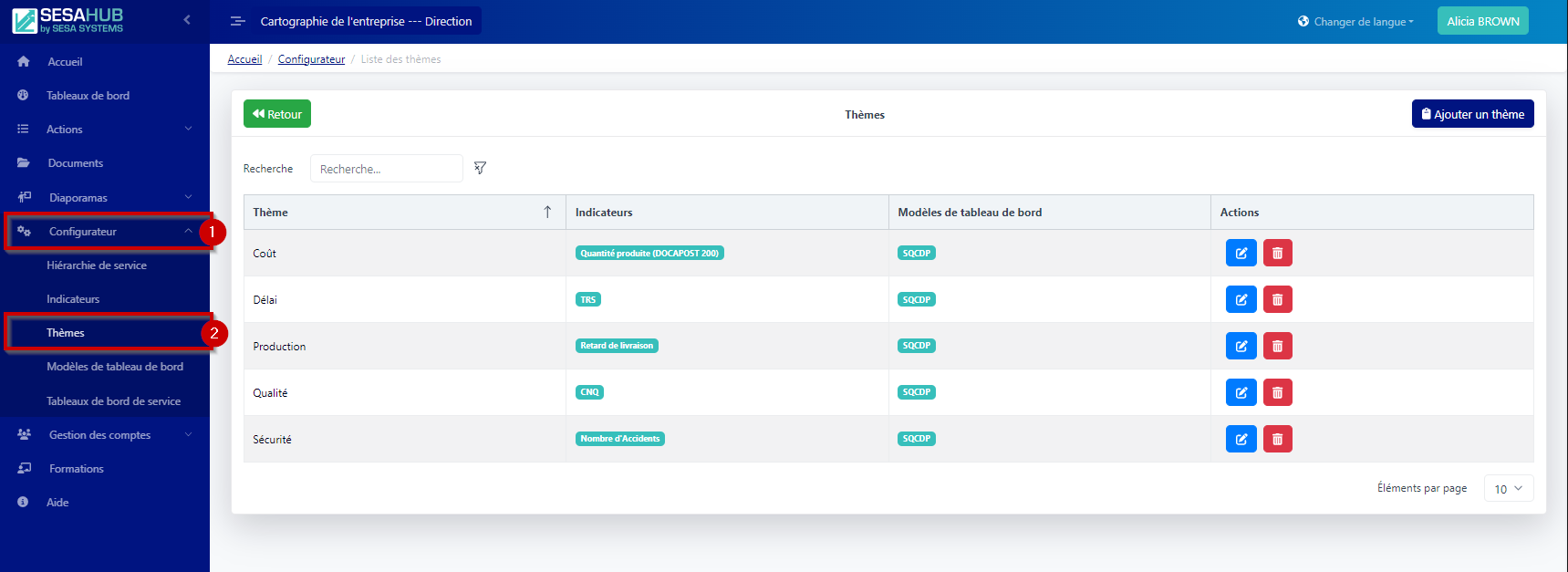
Task: Click into the Recherche search field
Action: [x=386, y=169]
